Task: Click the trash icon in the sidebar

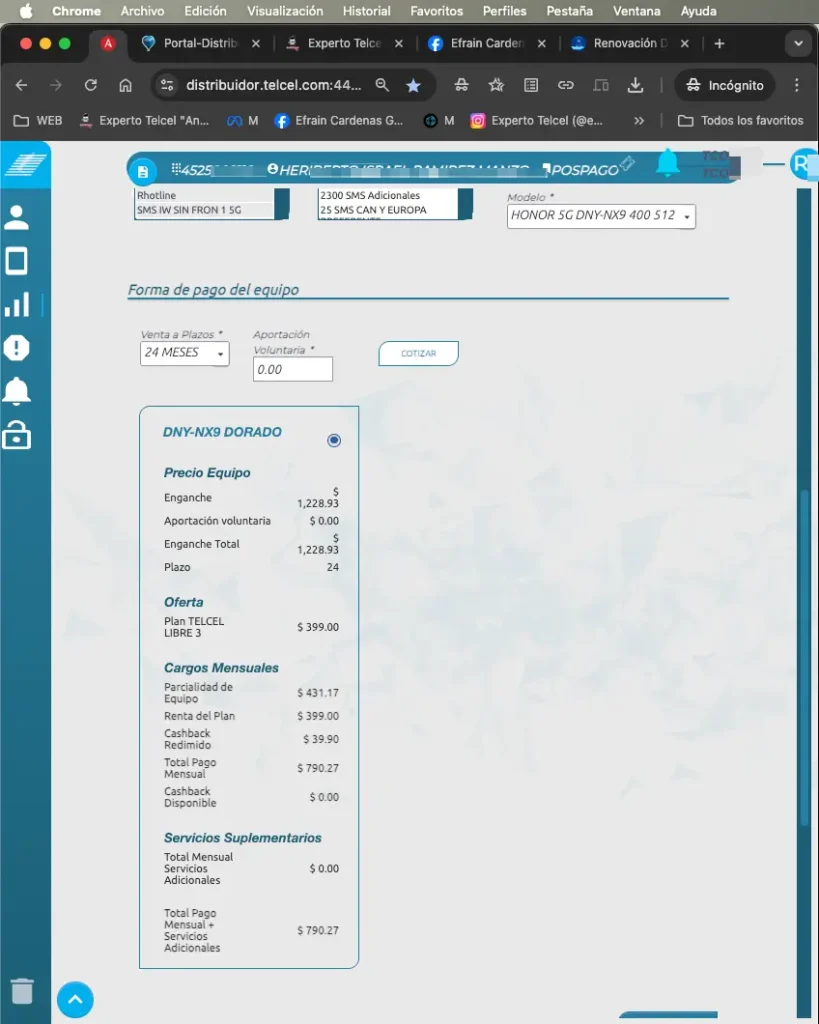Action: tap(22, 991)
